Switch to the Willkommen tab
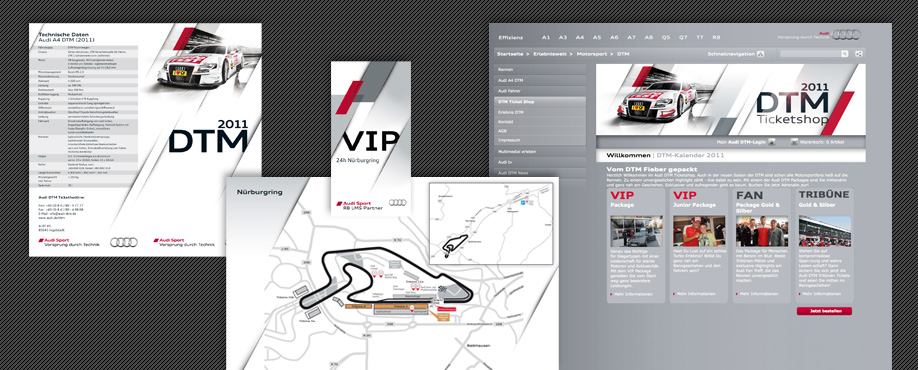 628,155
